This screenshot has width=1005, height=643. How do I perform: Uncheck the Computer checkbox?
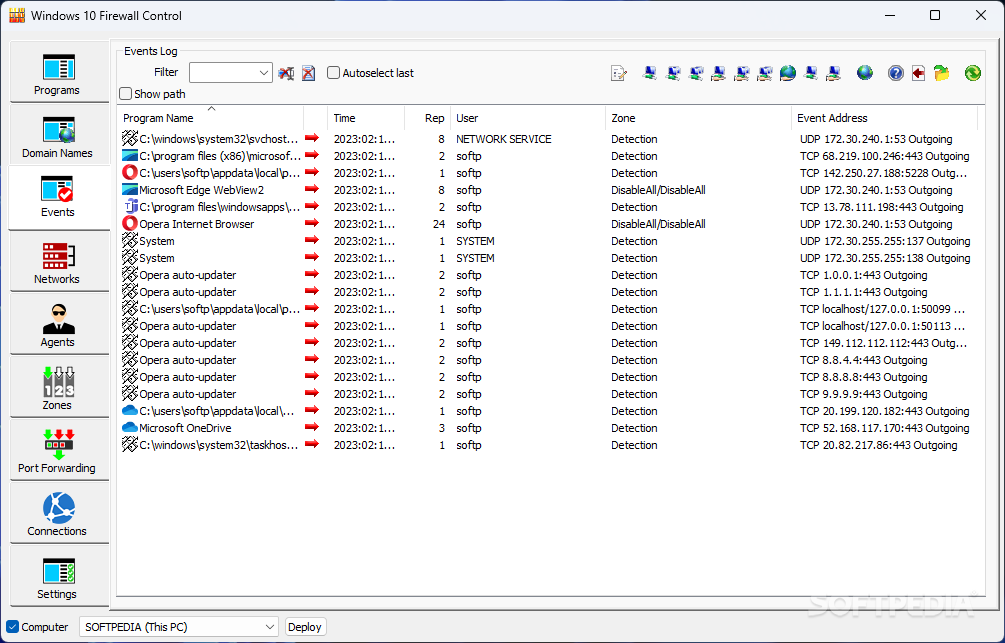click(x=13, y=626)
